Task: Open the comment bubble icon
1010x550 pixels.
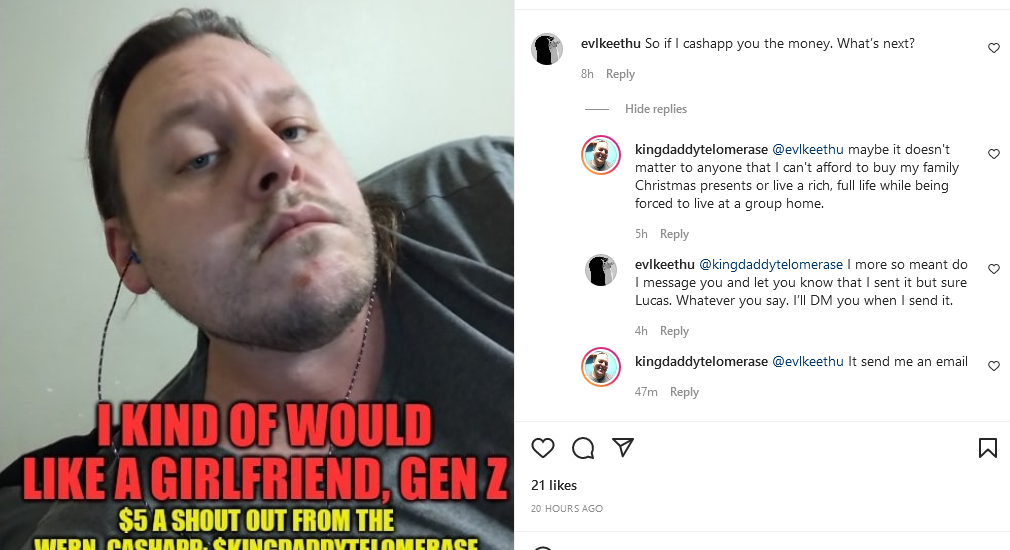Action: (x=583, y=448)
